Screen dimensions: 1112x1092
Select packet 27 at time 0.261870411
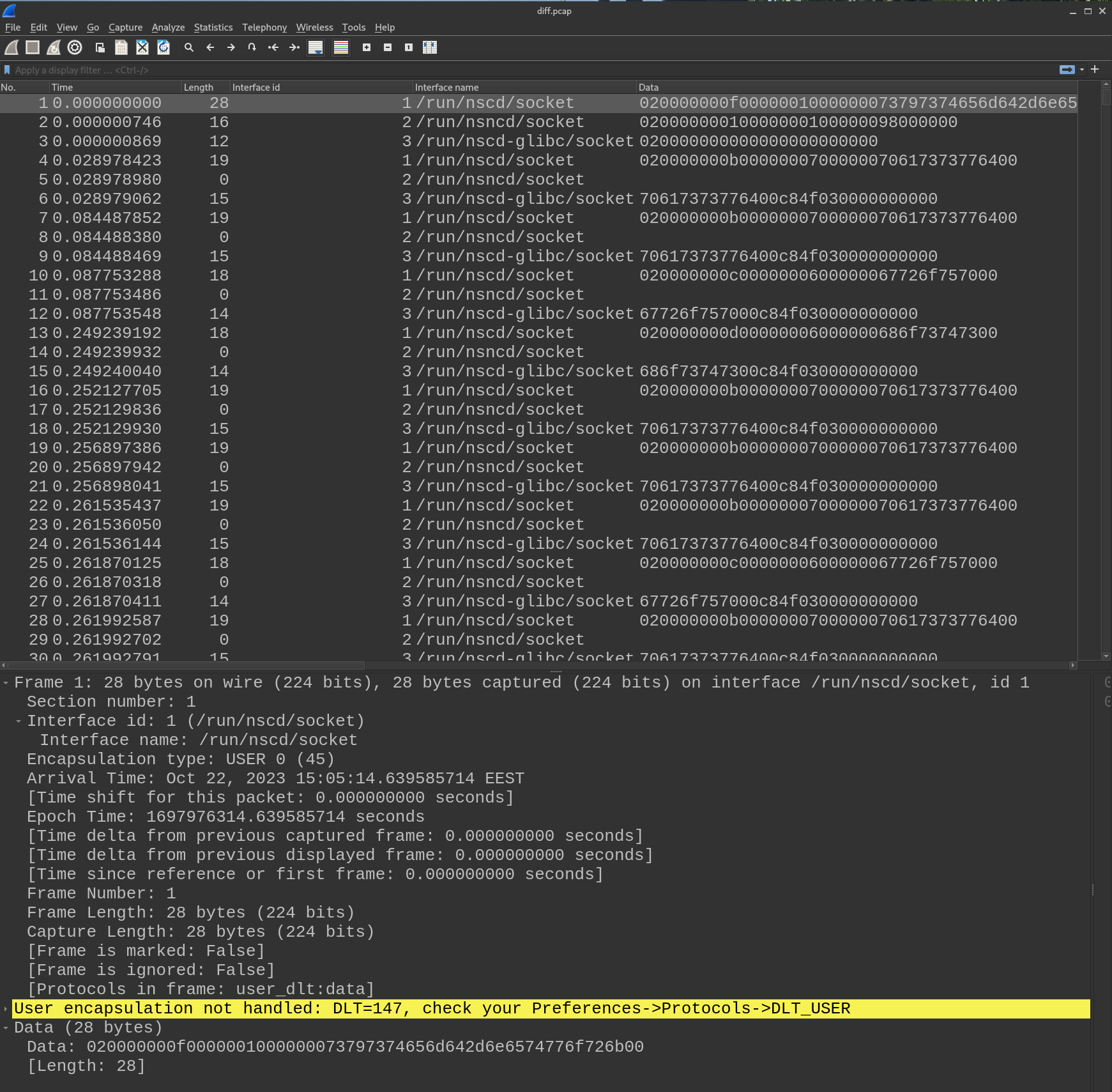[x=538, y=601]
